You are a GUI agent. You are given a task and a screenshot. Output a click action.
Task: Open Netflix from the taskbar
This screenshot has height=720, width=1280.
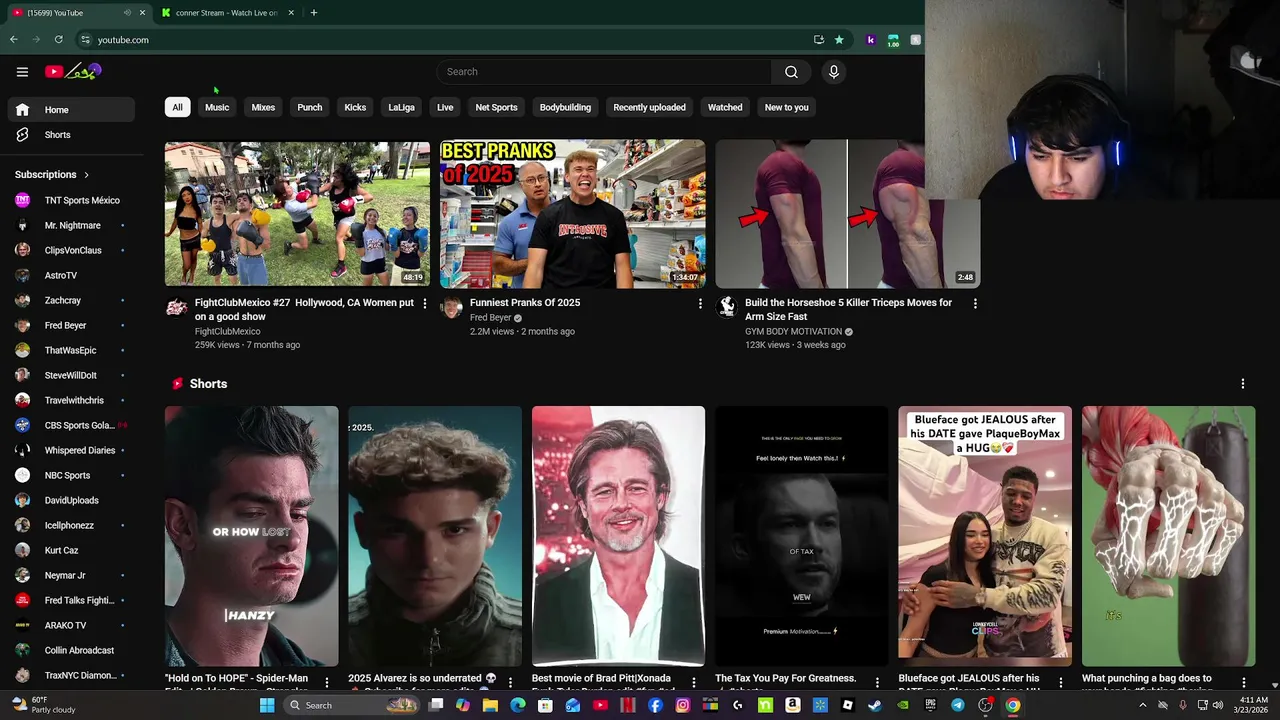coord(628,705)
